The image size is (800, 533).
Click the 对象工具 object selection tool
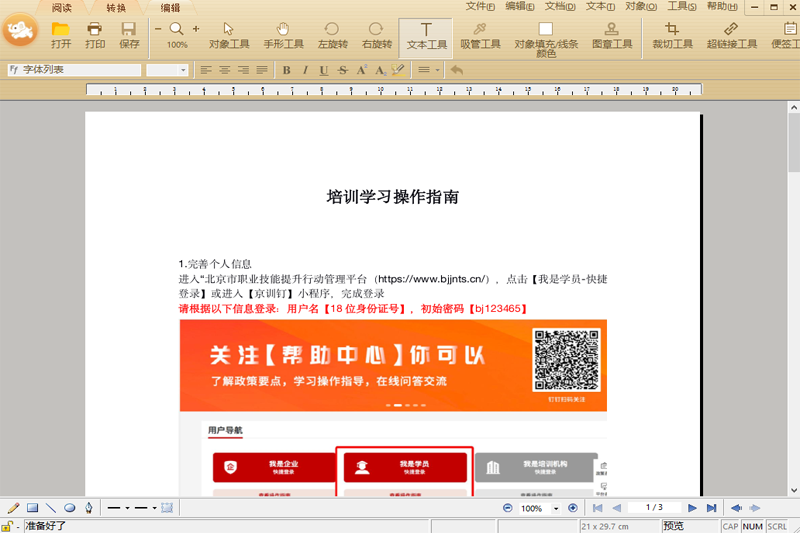229,36
